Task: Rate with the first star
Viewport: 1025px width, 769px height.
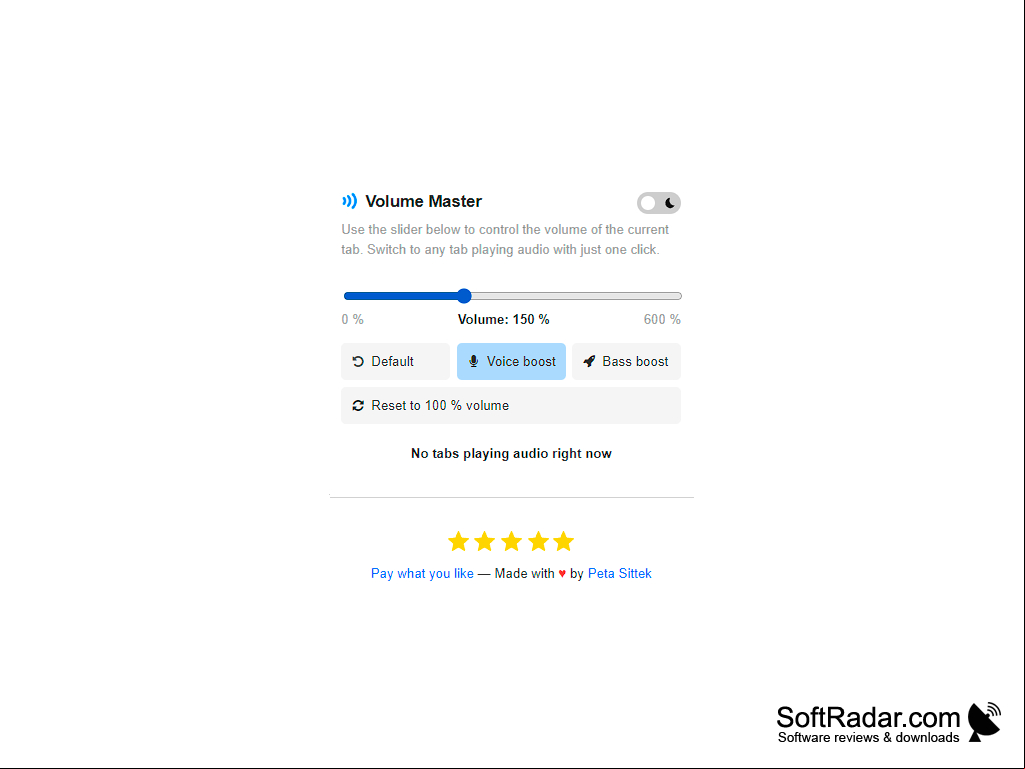Action: pos(458,541)
